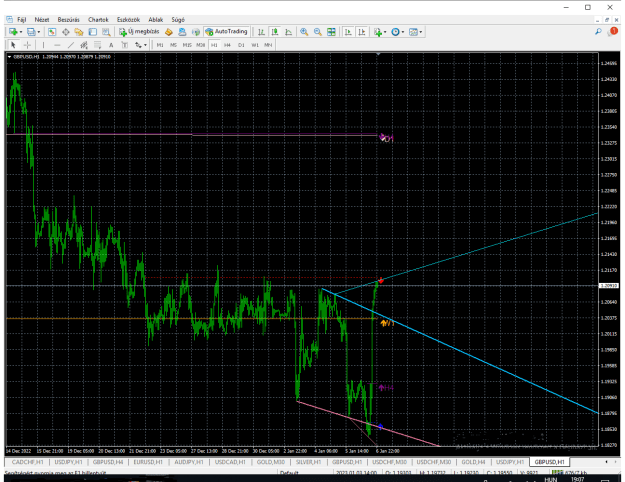Expand the Profiles dropdown arrow
This screenshot has width=625, height=482.
coord(39,32)
